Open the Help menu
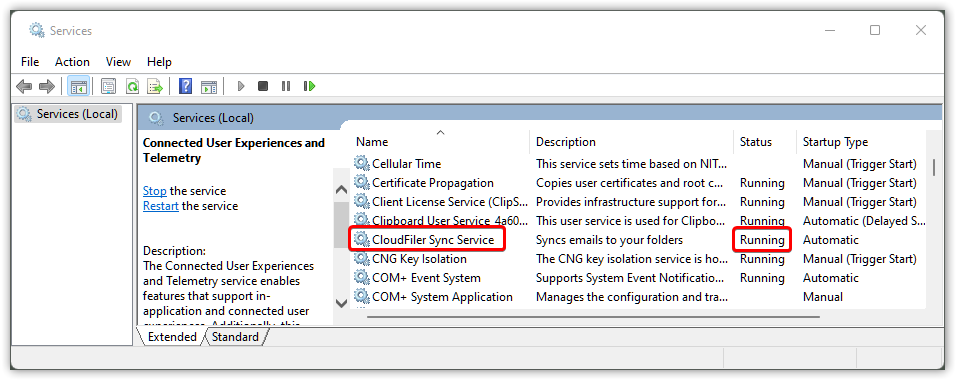Image resolution: width=956 pixels, height=380 pixels. [x=159, y=62]
